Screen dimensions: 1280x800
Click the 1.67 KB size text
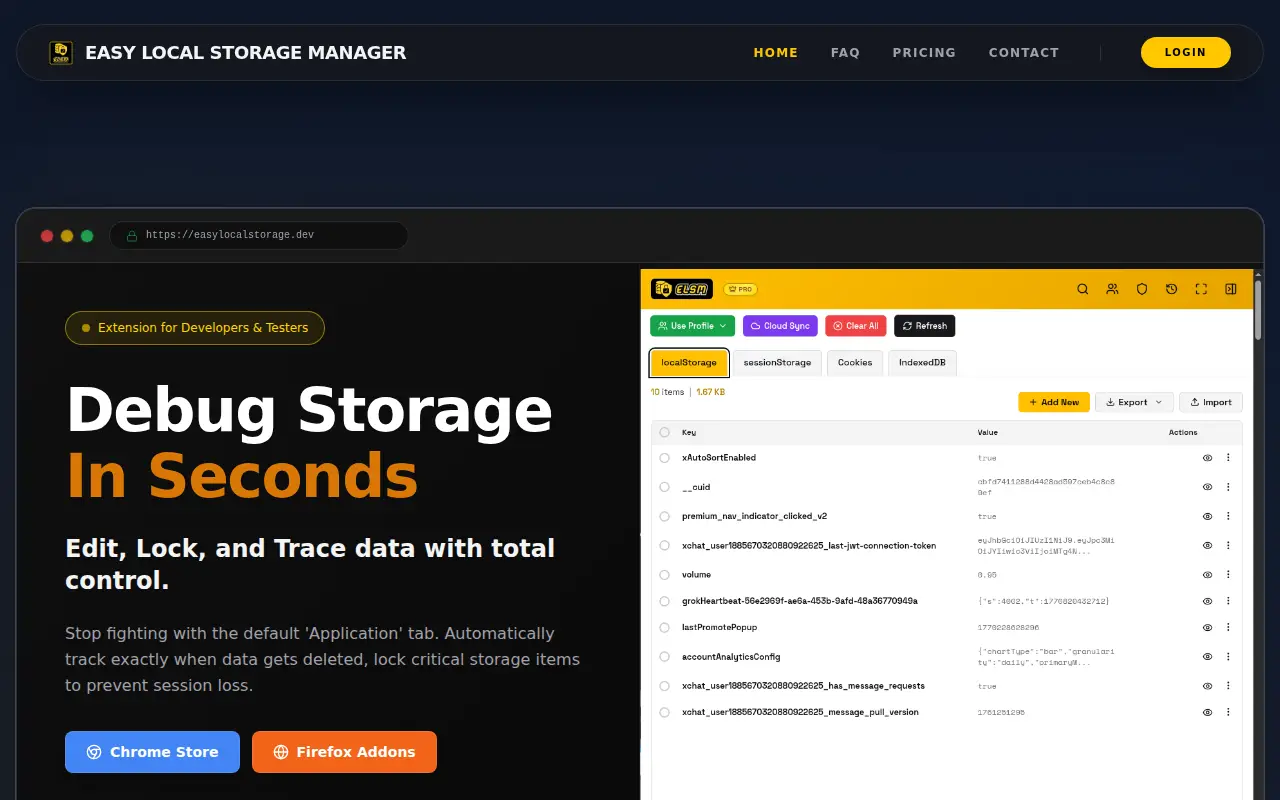pos(710,392)
